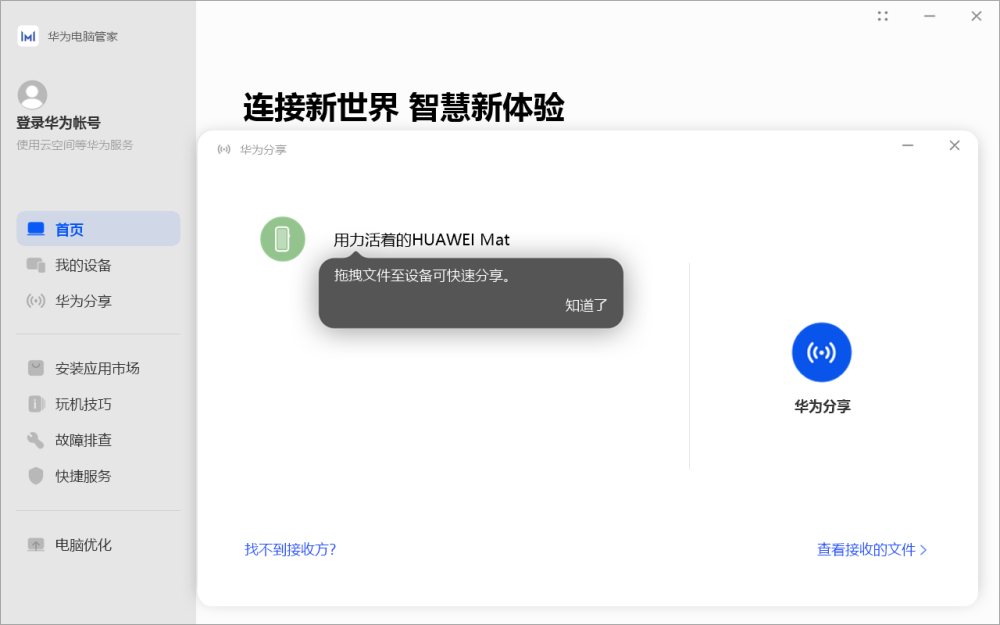Open the 找不到接收方? help link
The width and height of the screenshot is (1000, 625).
[290, 550]
